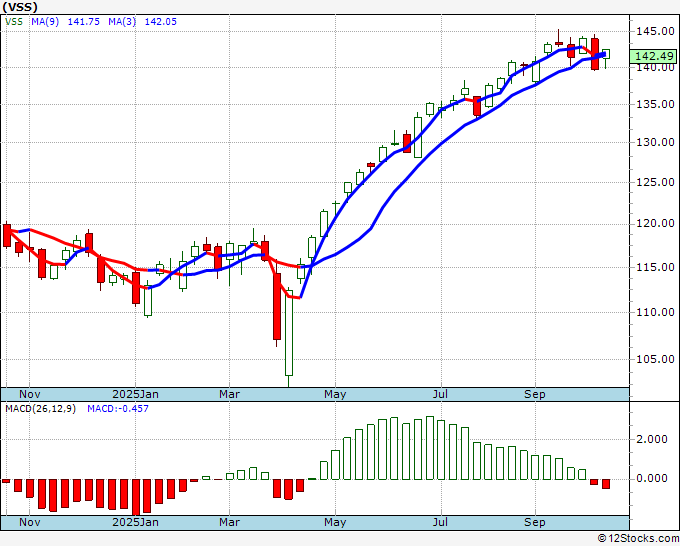680x546 pixels.
Task: Click Mar on the MACD time axis
Action: (x=229, y=522)
